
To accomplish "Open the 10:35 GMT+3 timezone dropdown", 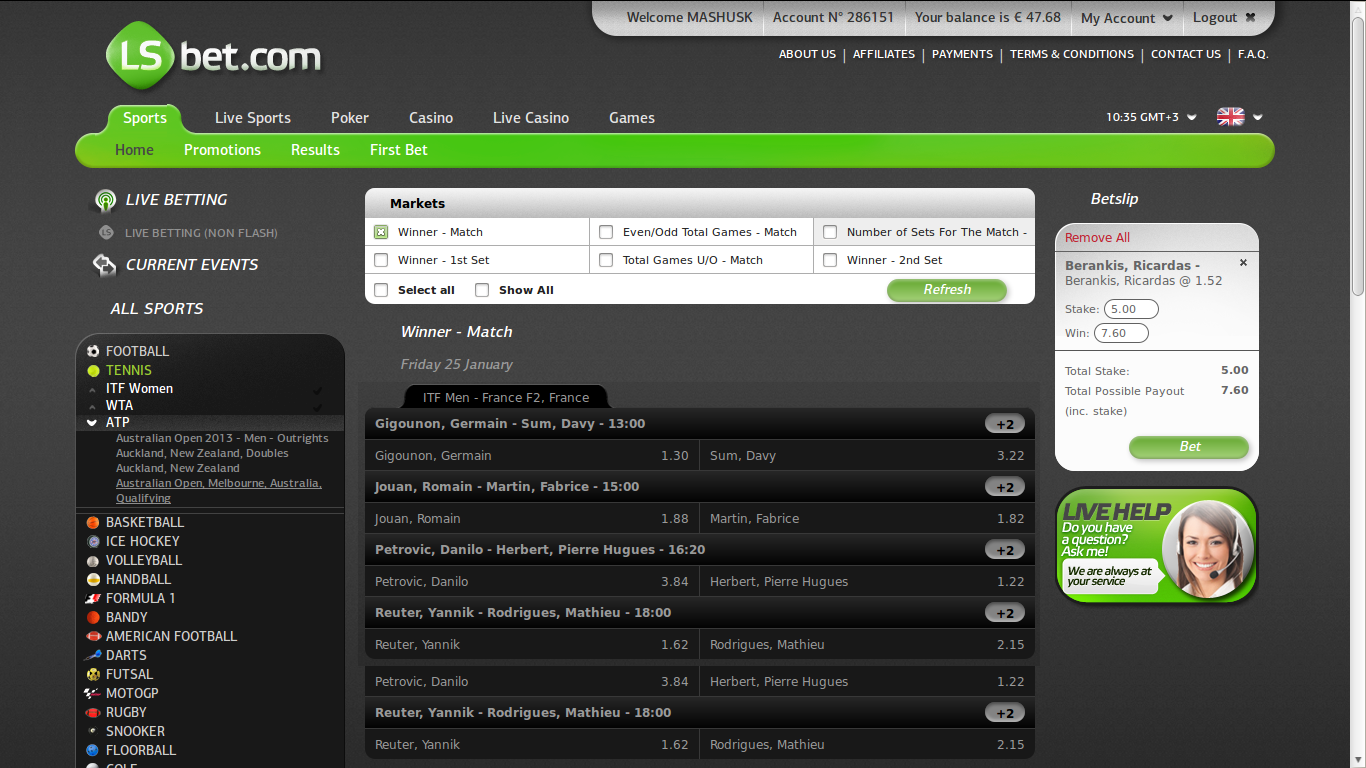I will point(1151,117).
